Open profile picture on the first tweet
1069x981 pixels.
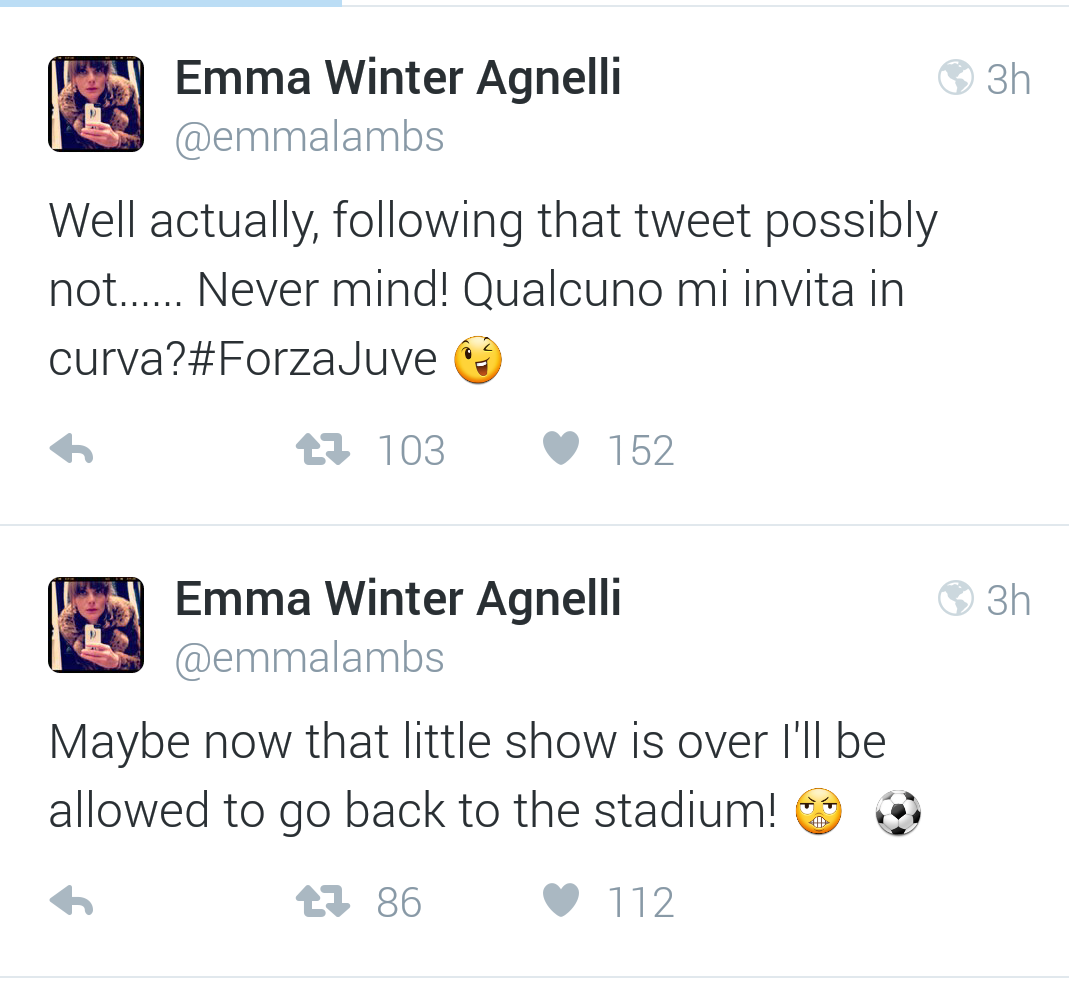(x=96, y=104)
